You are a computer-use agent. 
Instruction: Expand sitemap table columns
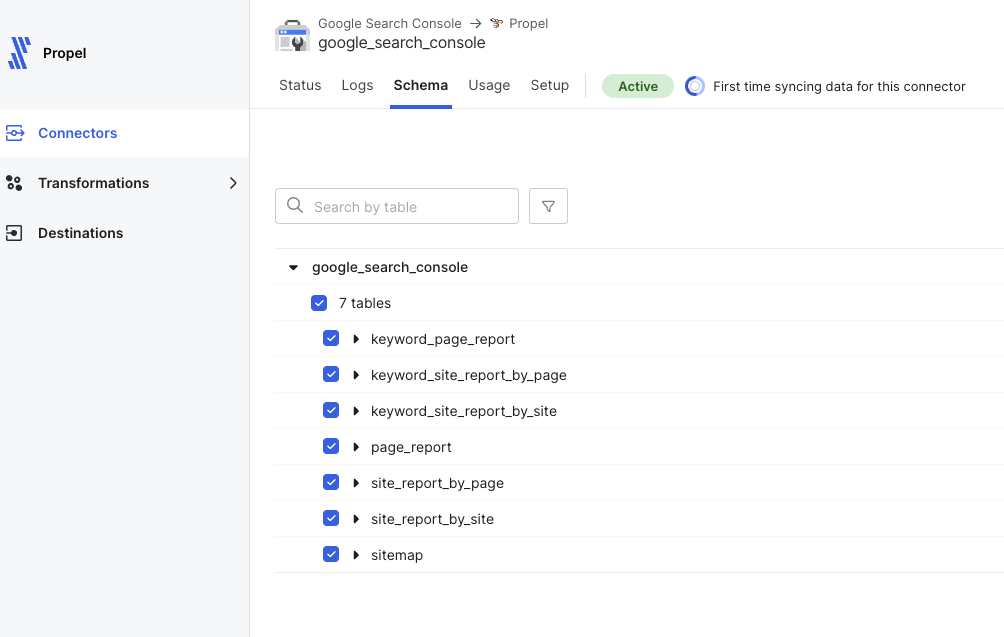click(356, 554)
